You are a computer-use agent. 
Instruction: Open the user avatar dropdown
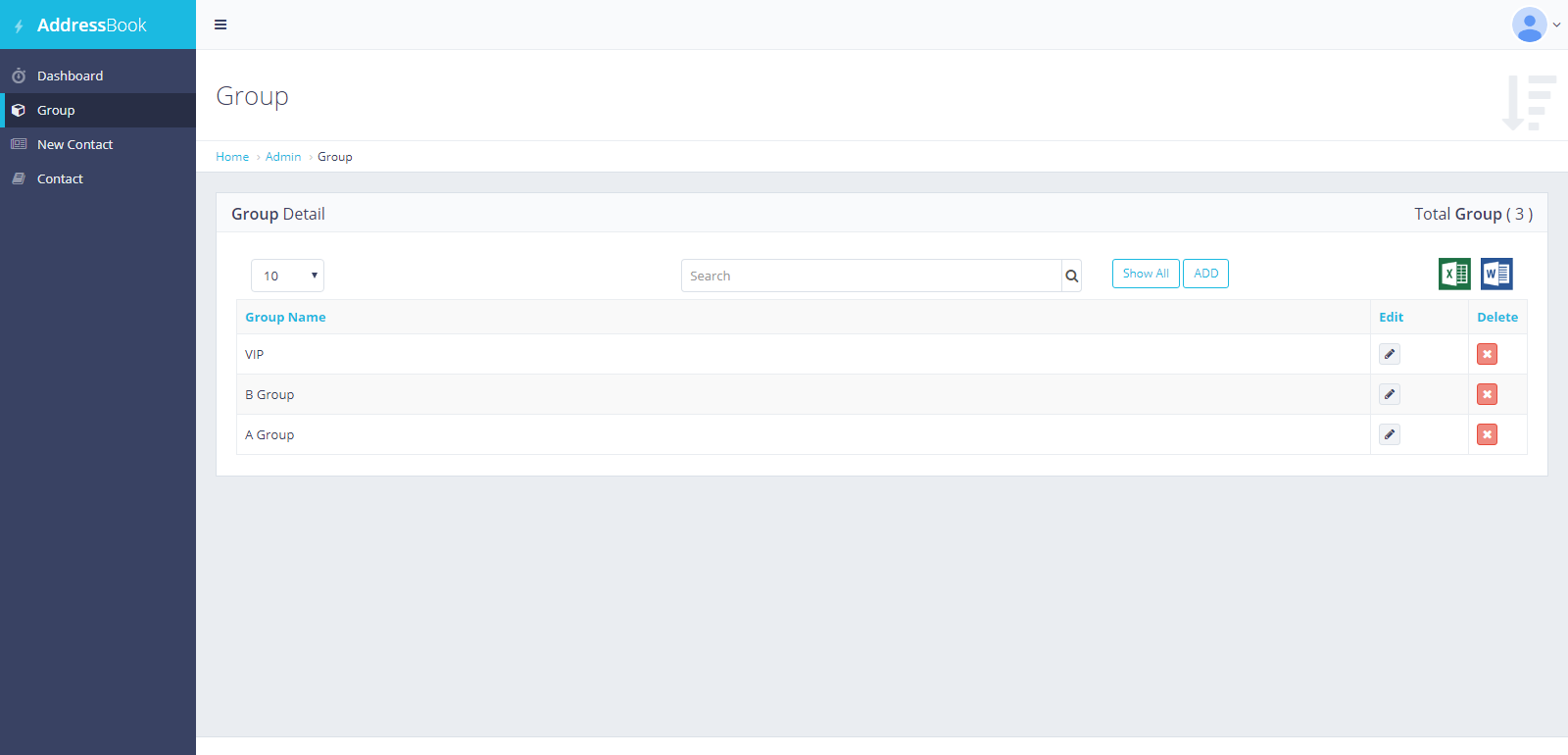tap(1535, 25)
